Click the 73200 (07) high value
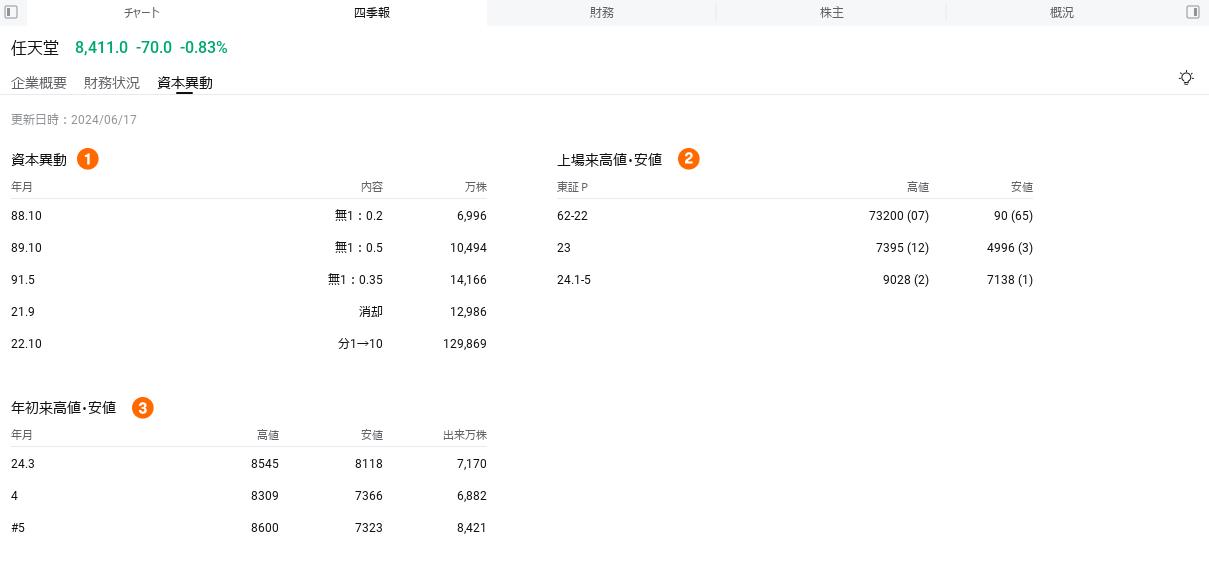The height and width of the screenshot is (573, 1209). click(899, 216)
